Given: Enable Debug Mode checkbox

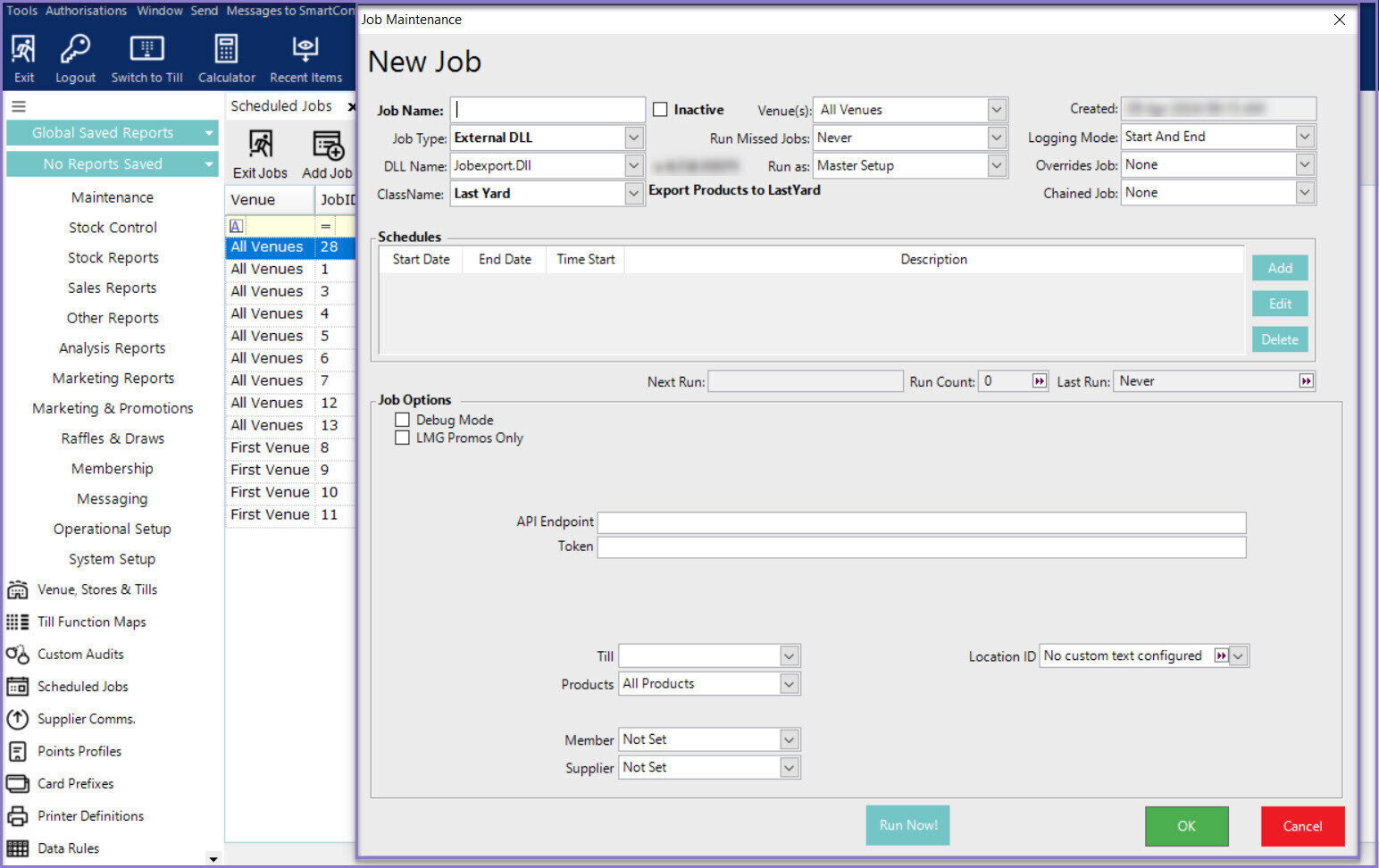Looking at the screenshot, I should coord(403,420).
